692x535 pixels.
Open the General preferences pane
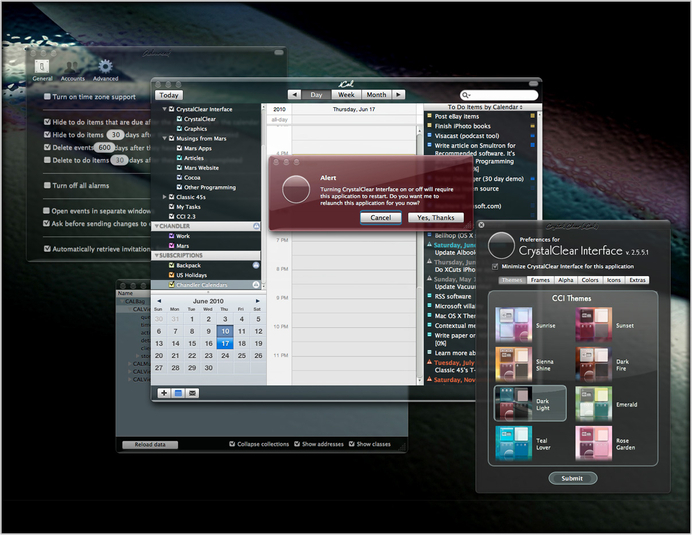[x=42, y=68]
